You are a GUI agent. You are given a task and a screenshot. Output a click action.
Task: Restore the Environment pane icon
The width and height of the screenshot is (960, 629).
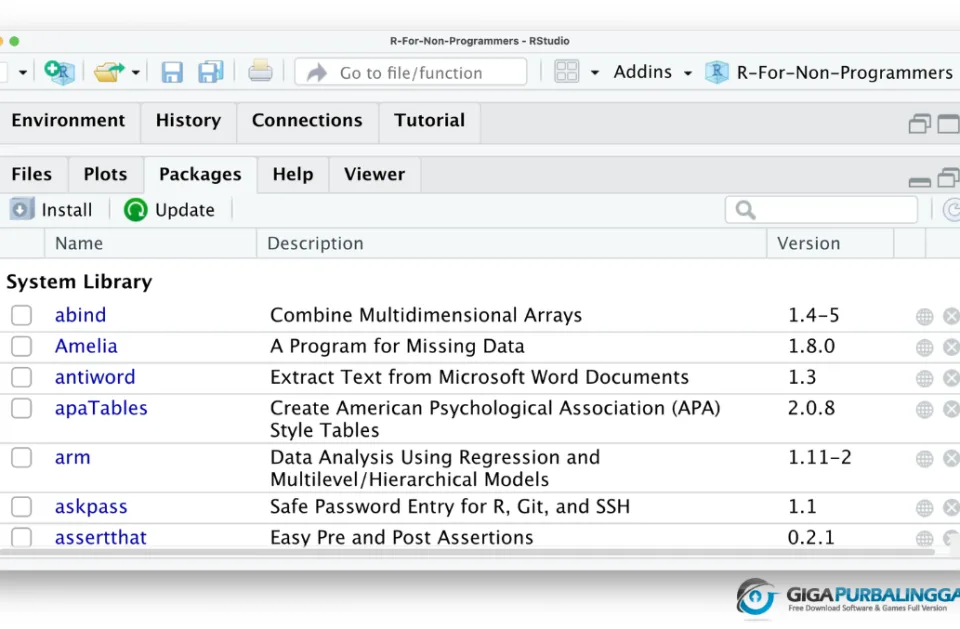point(920,124)
